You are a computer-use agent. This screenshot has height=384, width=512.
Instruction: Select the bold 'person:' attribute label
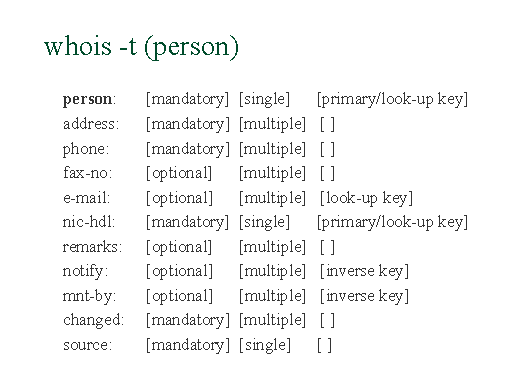pos(89,99)
